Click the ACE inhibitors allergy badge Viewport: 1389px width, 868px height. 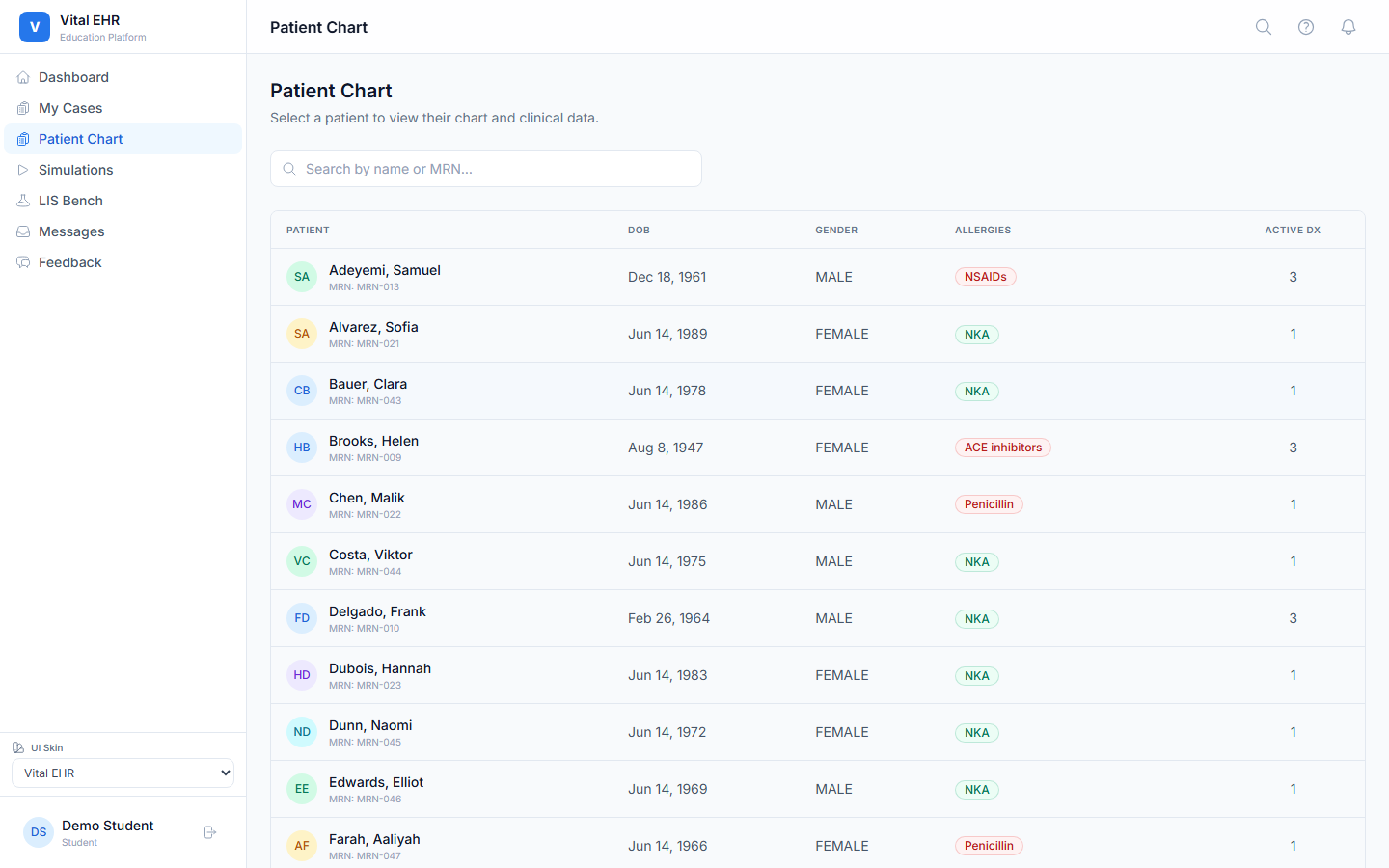pos(1003,448)
